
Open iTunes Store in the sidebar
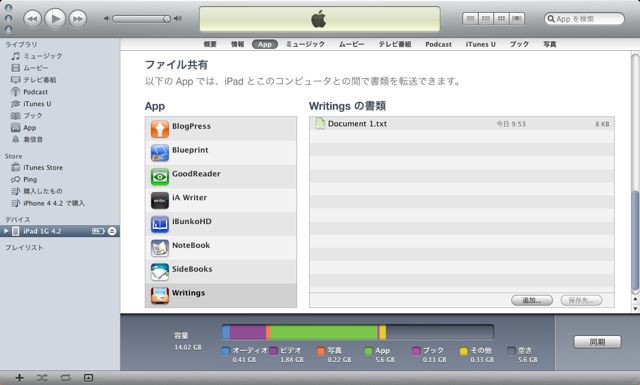60,167
